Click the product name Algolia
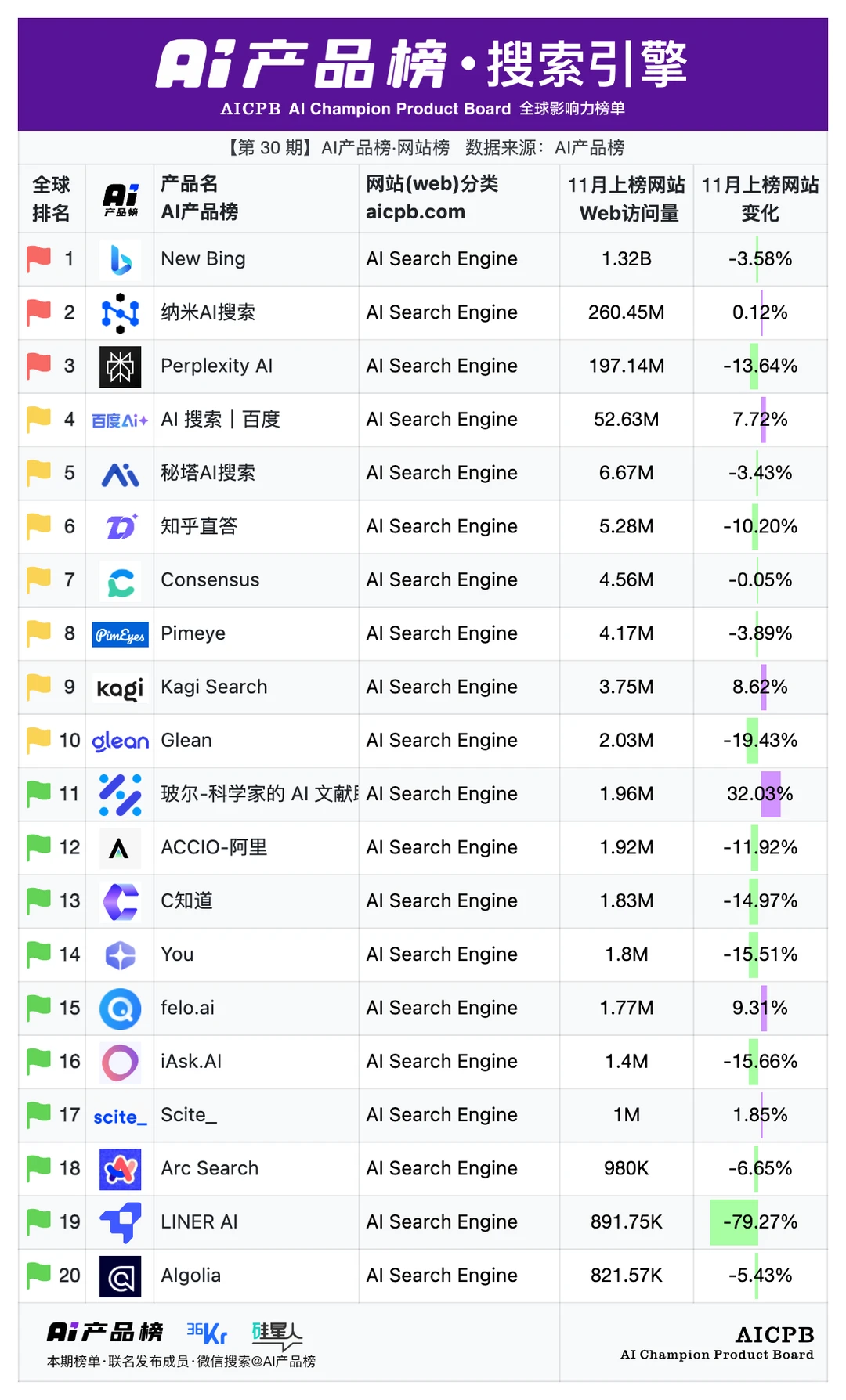Screen dimensions: 846x1400 (190, 1276)
